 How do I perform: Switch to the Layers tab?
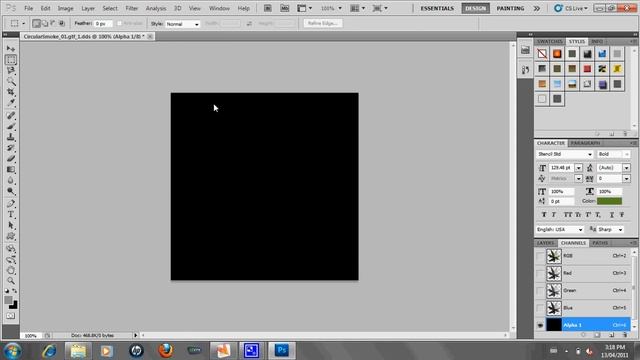coord(546,243)
